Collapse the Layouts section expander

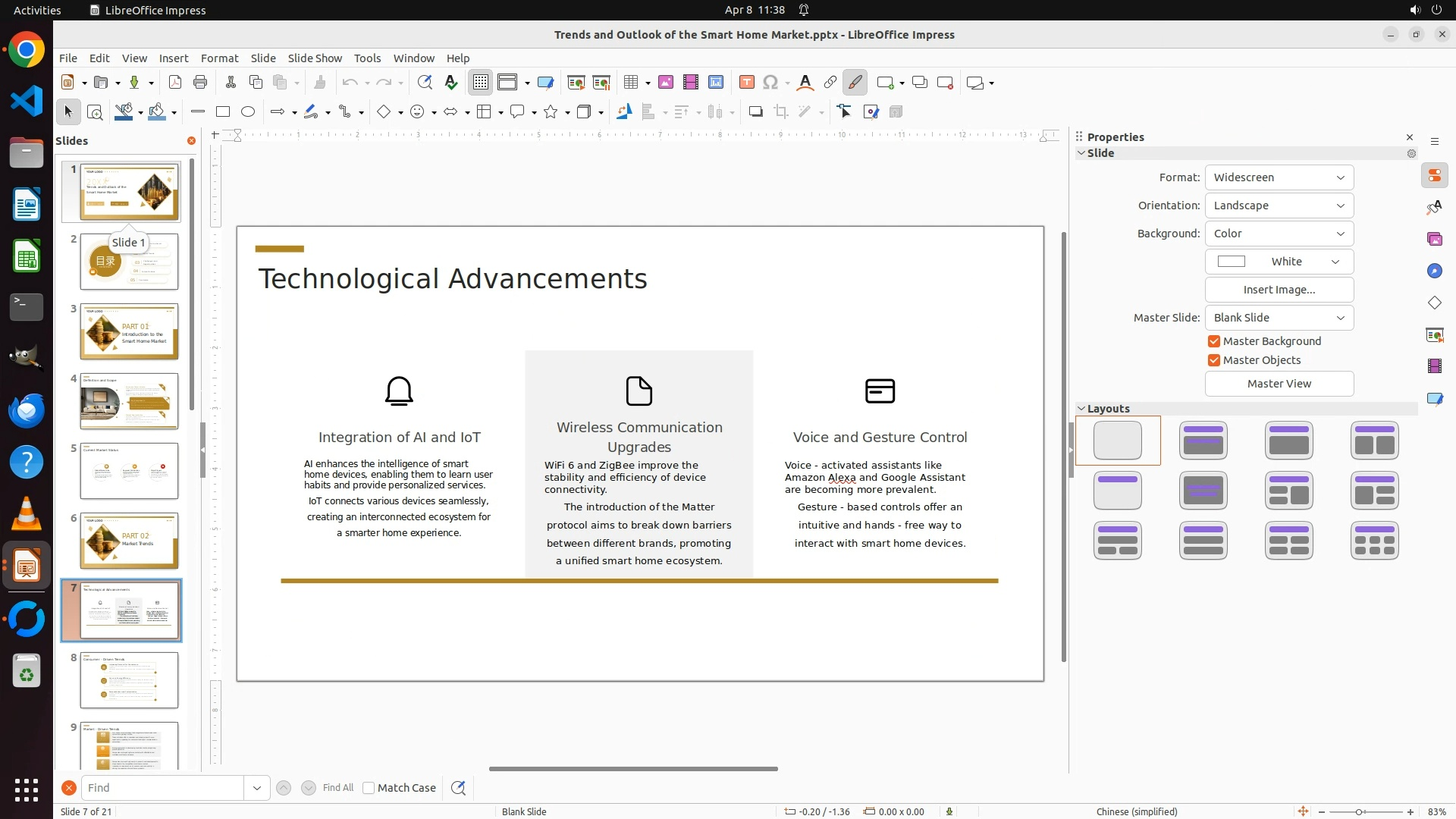pyautogui.click(x=1081, y=409)
